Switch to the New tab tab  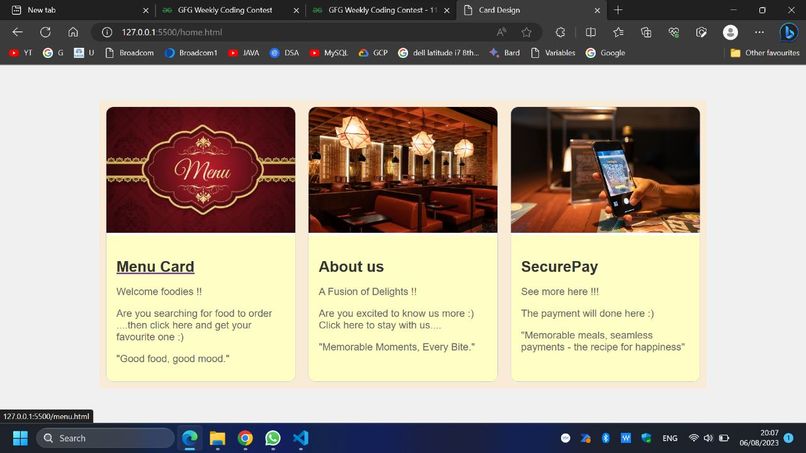click(x=78, y=10)
